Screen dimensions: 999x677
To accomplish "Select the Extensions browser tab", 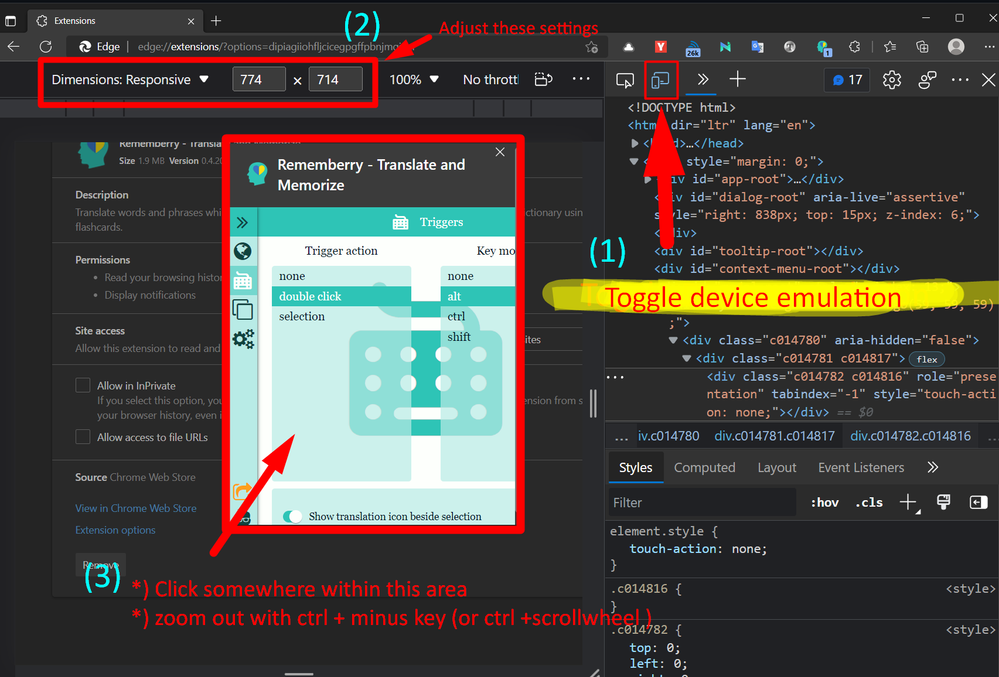I will [116, 21].
